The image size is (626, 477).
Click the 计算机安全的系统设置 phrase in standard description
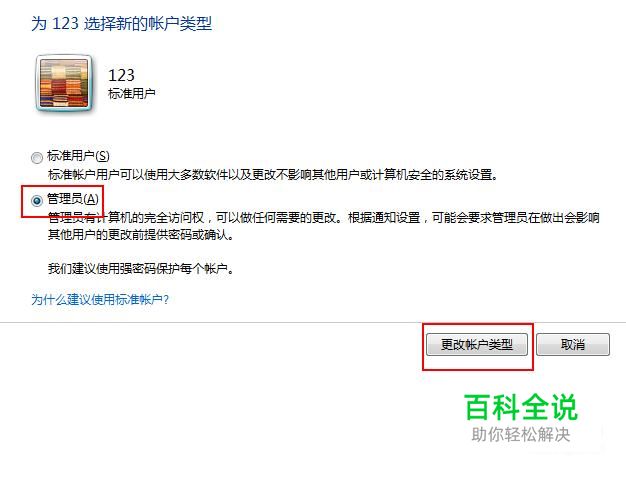point(432,175)
